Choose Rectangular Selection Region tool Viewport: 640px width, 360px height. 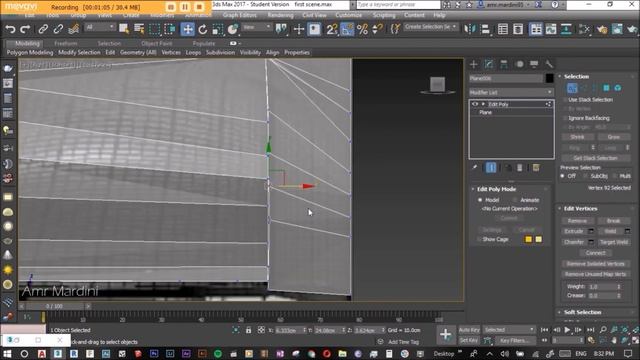tap(155, 29)
